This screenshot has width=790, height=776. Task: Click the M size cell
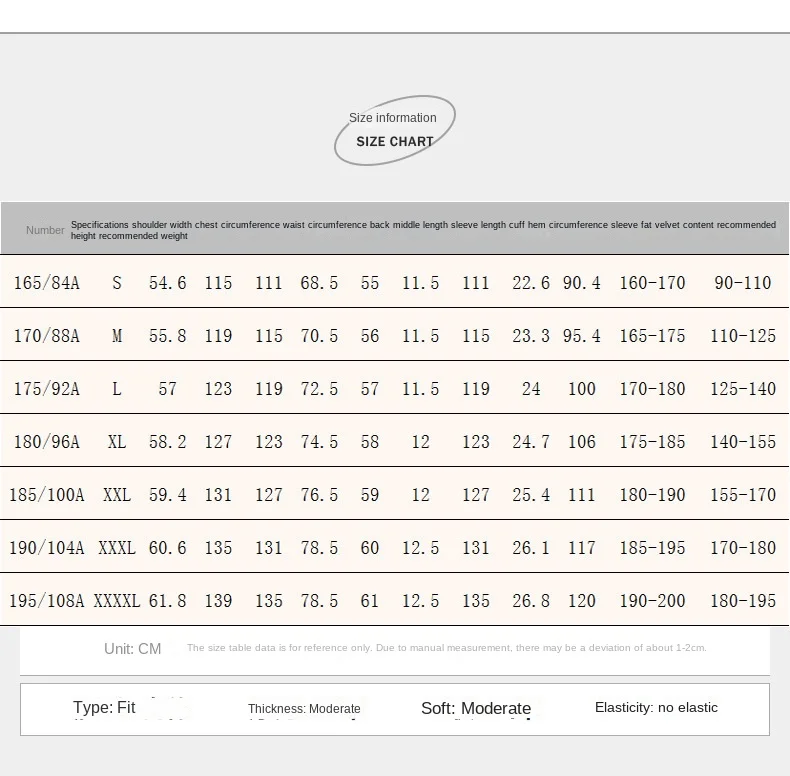[117, 336]
